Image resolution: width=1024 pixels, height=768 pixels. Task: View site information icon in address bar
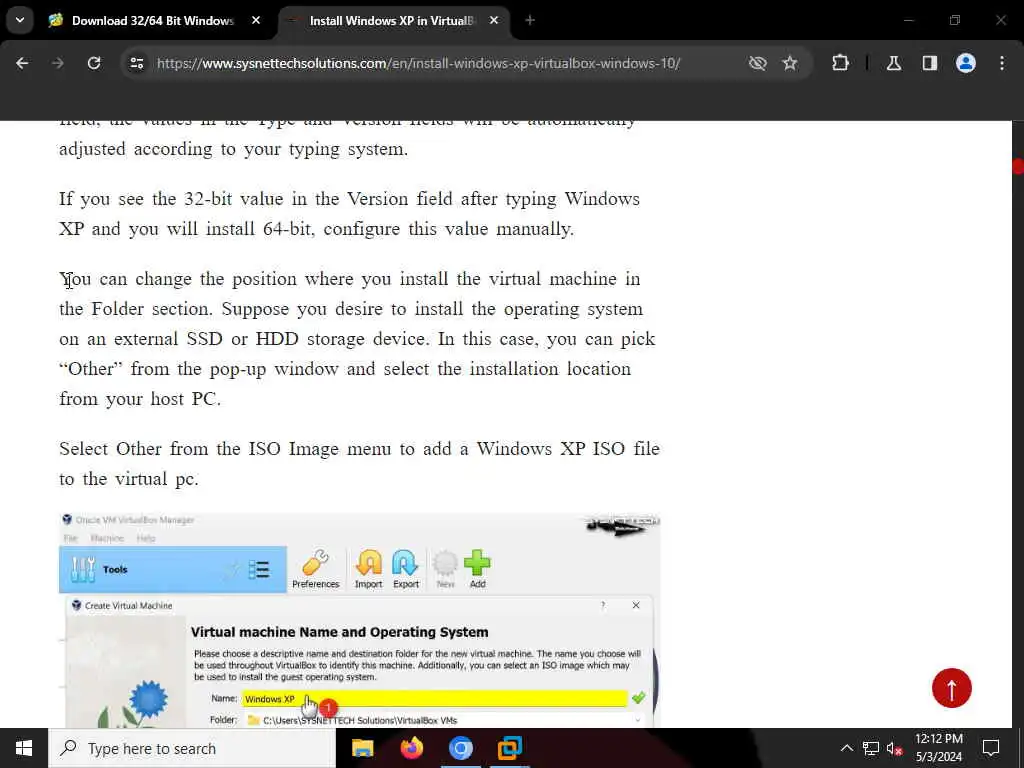(136, 63)
